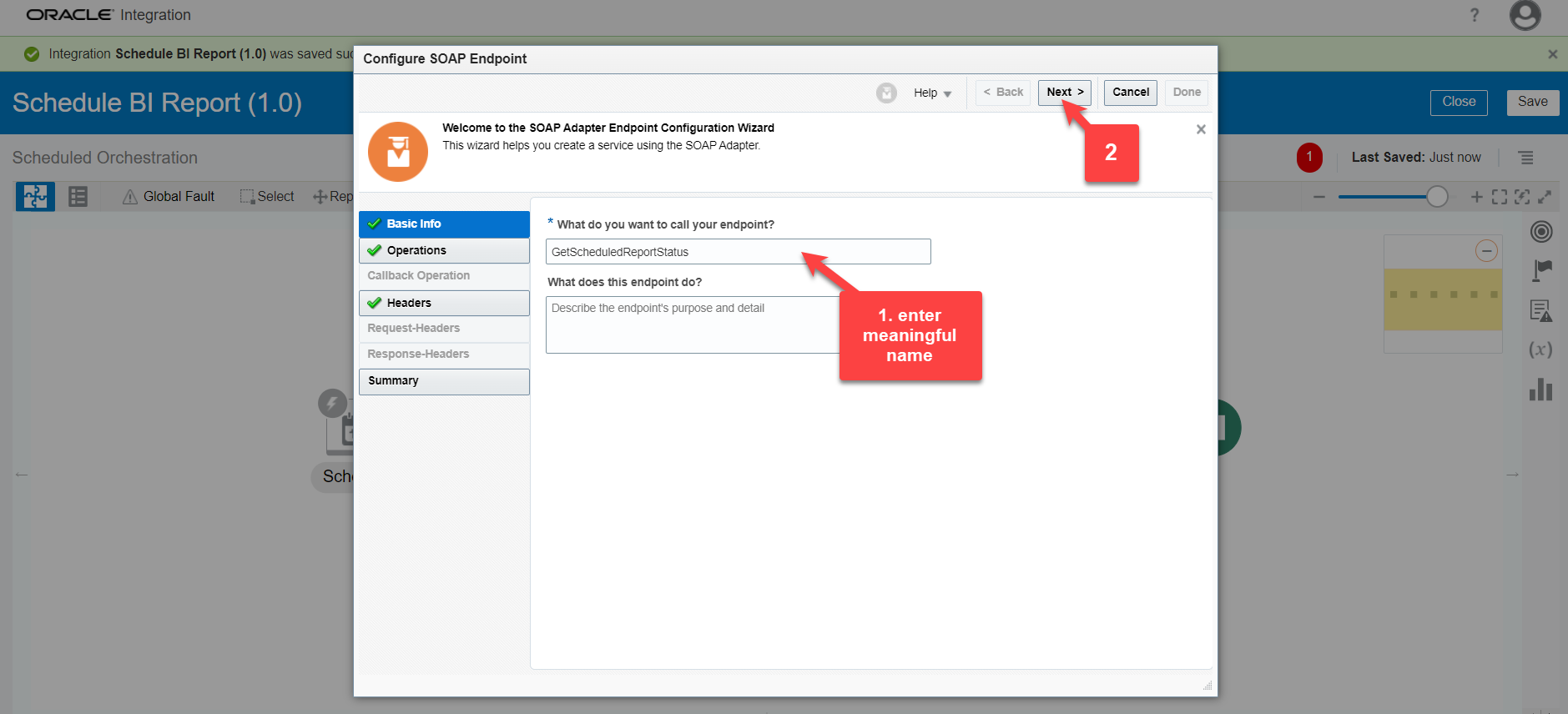
Task: Go to the Operations wizard step
Action: (x=444, y=250)
